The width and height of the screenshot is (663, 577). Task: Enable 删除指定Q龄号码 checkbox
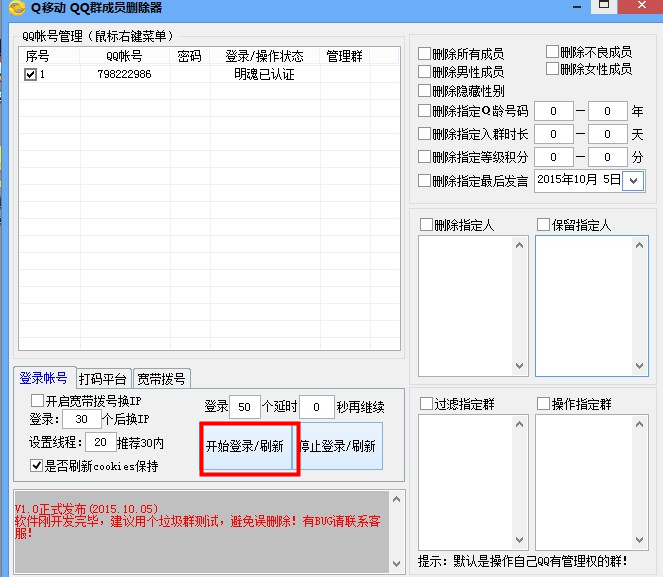(x=424, y=111)
